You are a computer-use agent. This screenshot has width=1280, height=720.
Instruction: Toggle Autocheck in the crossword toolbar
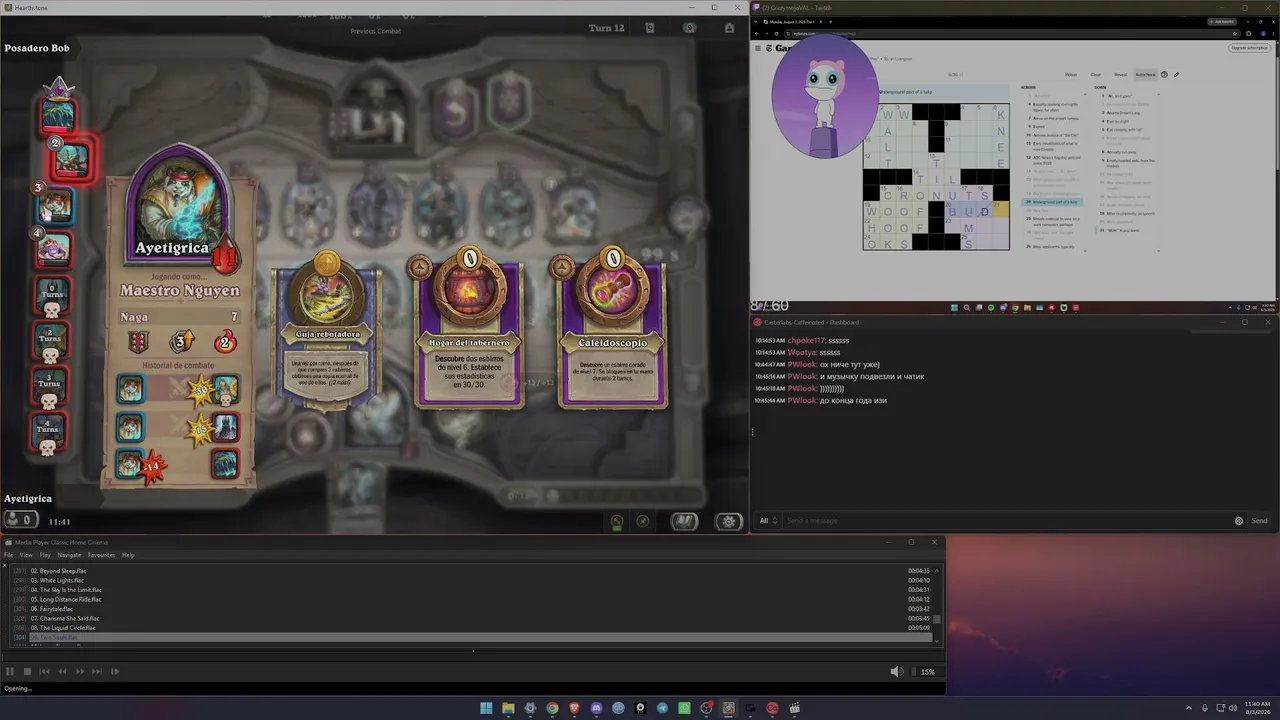click(1145, 74)
